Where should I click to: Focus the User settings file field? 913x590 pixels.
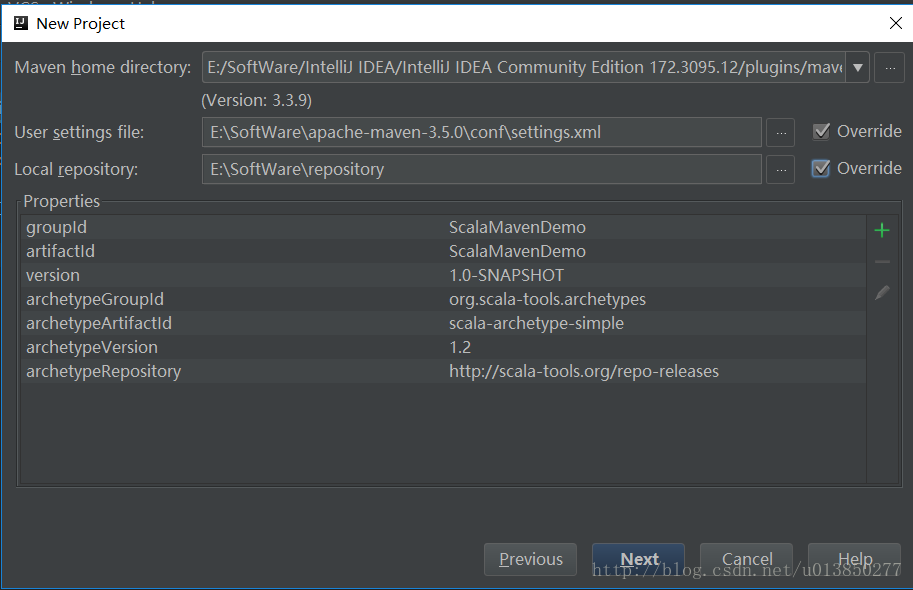482,133
